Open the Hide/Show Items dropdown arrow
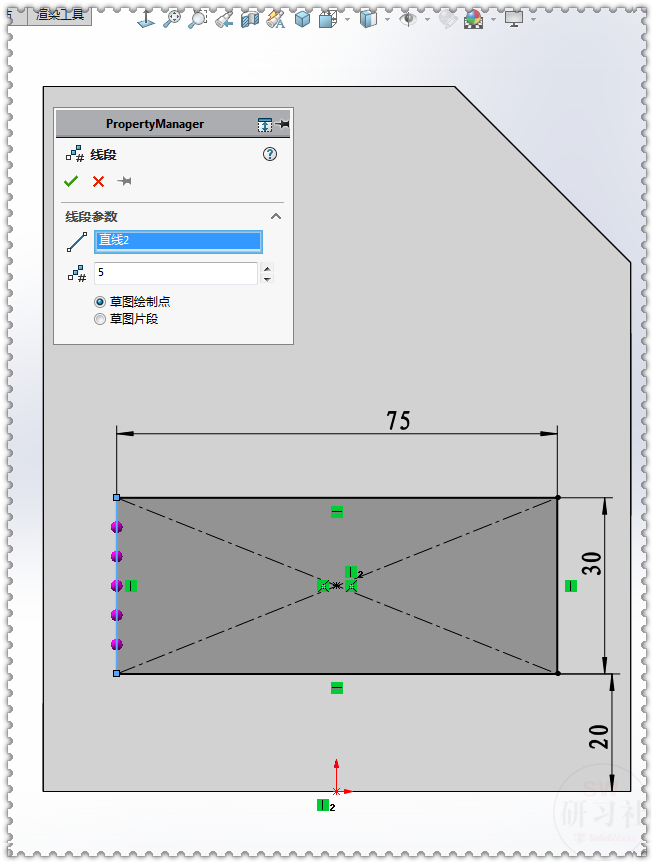 (428, 20)
